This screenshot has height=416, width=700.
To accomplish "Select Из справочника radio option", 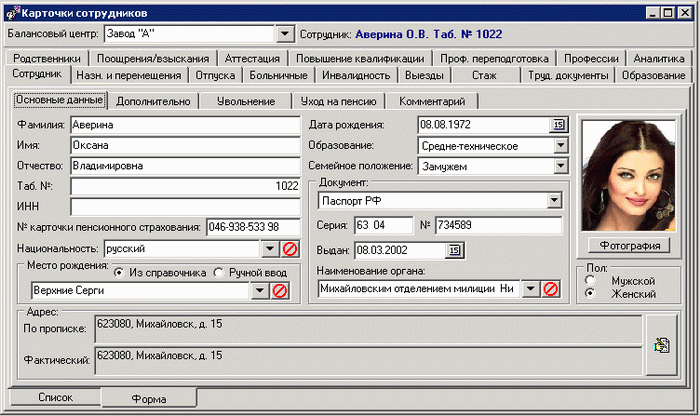I will tap(119, 272).
